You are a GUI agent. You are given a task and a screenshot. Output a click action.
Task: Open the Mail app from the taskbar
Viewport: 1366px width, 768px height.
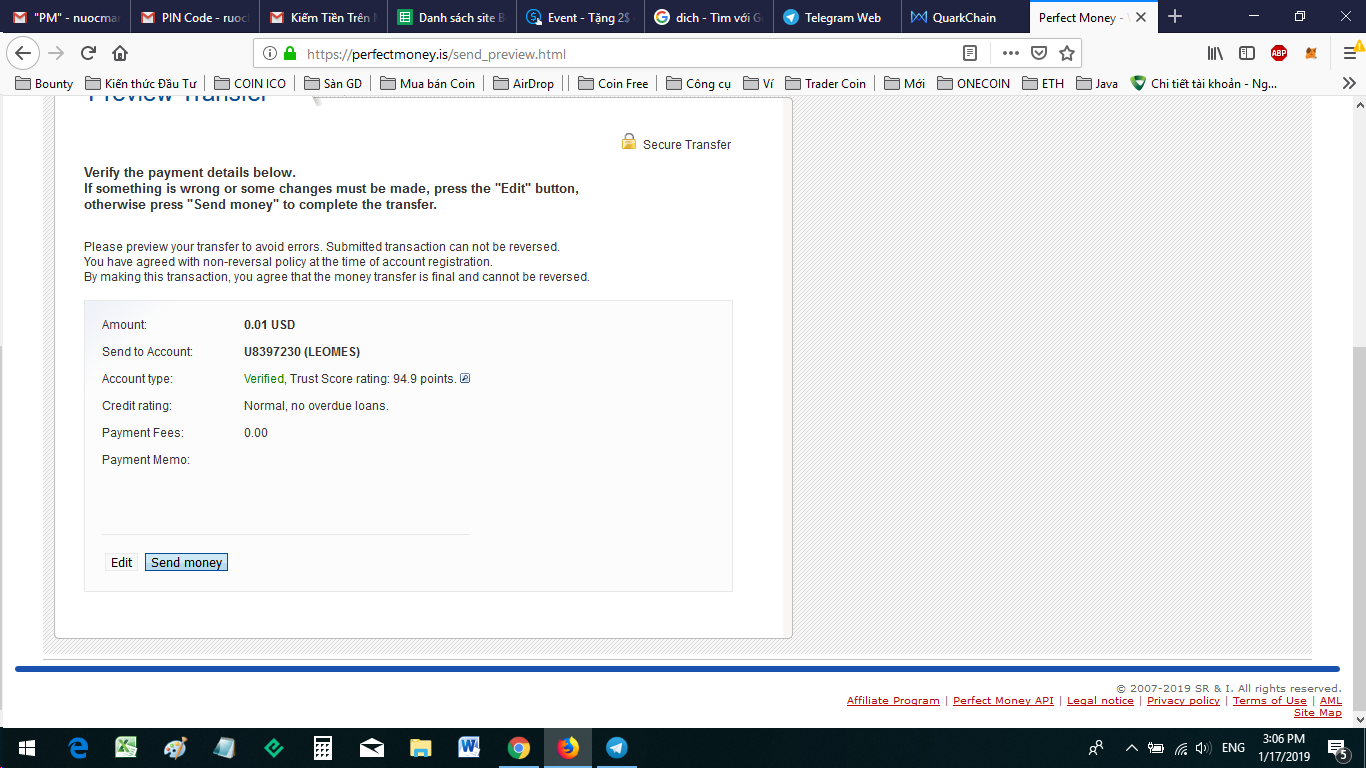372,748
